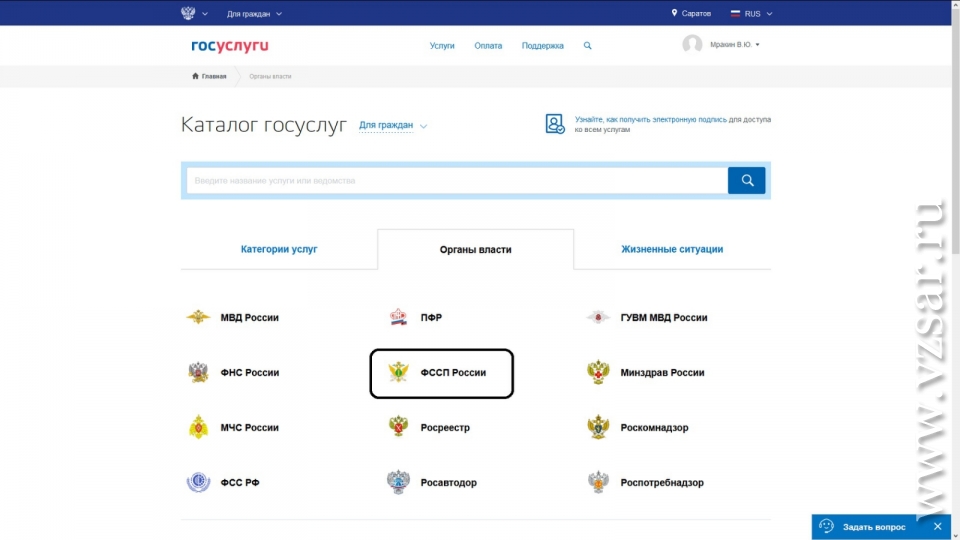Open the ГУВМ МВД России link
This screenshot has width=960, height=540.
point(664,317)
